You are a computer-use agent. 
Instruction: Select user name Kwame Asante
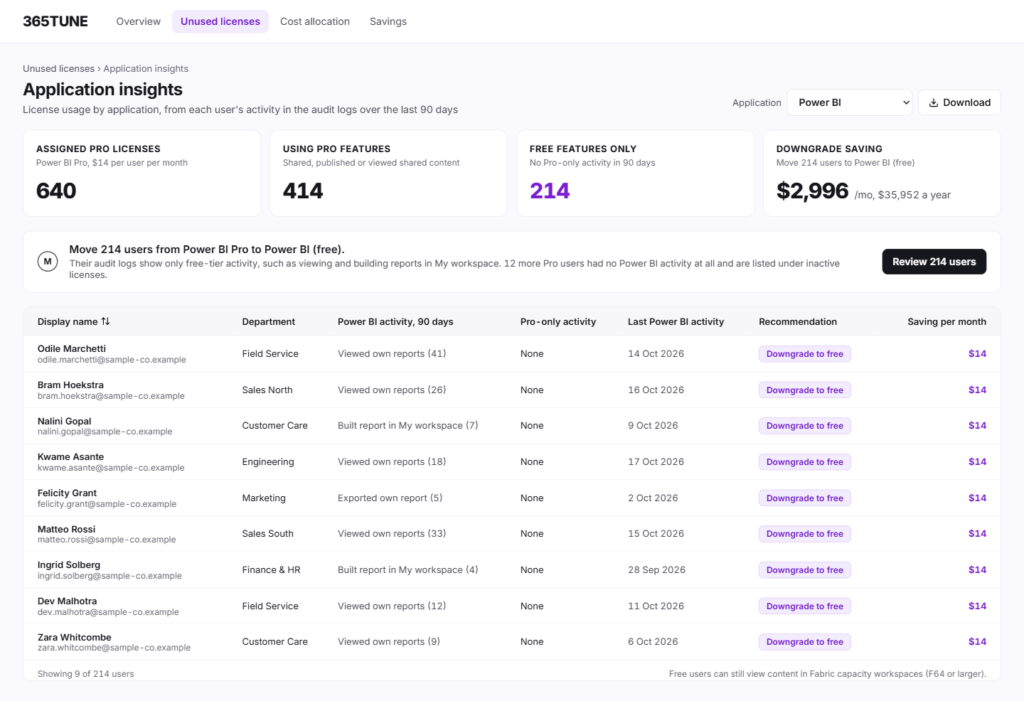coord(71,457)
